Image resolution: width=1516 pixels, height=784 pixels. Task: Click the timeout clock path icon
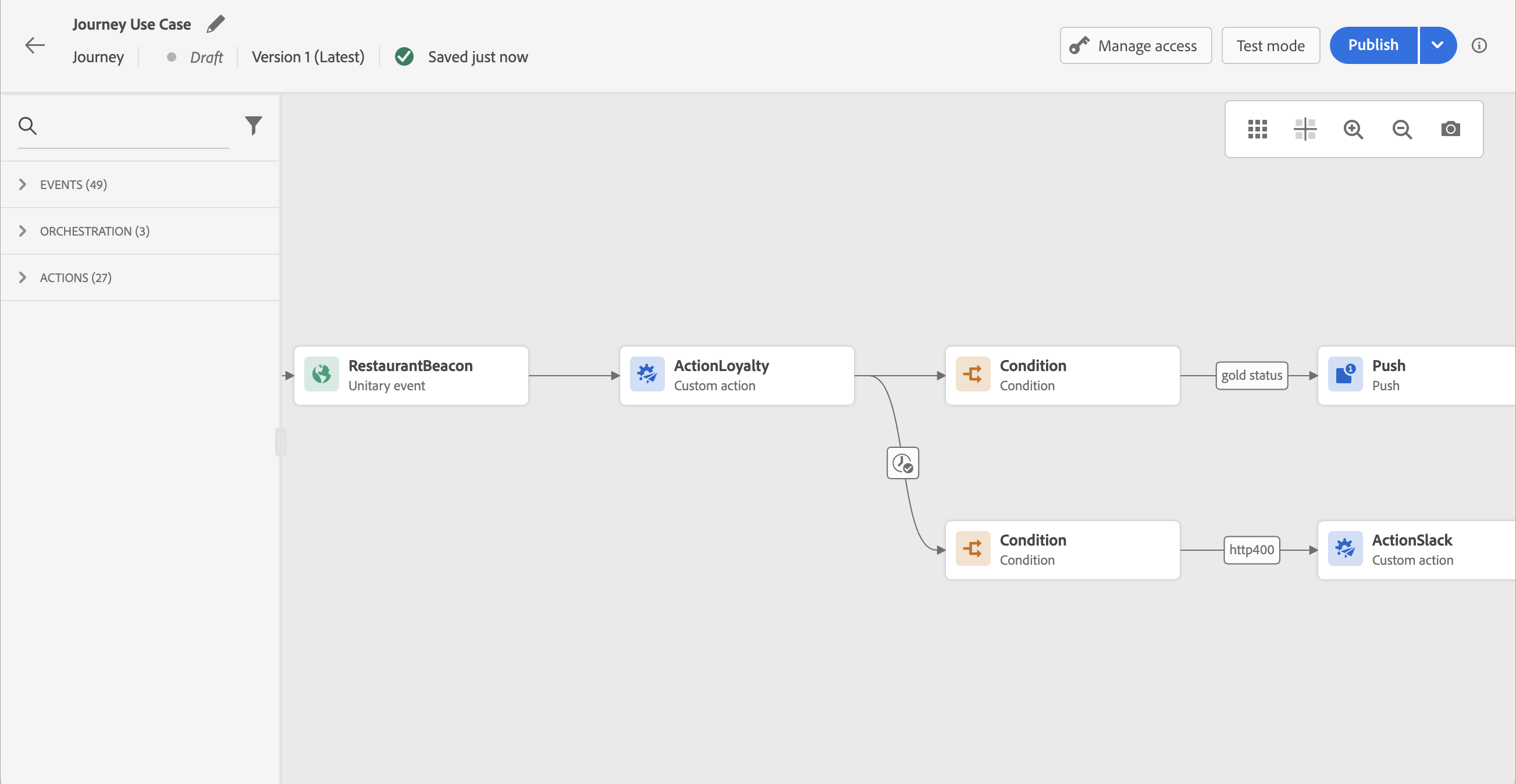pos(902,463)
